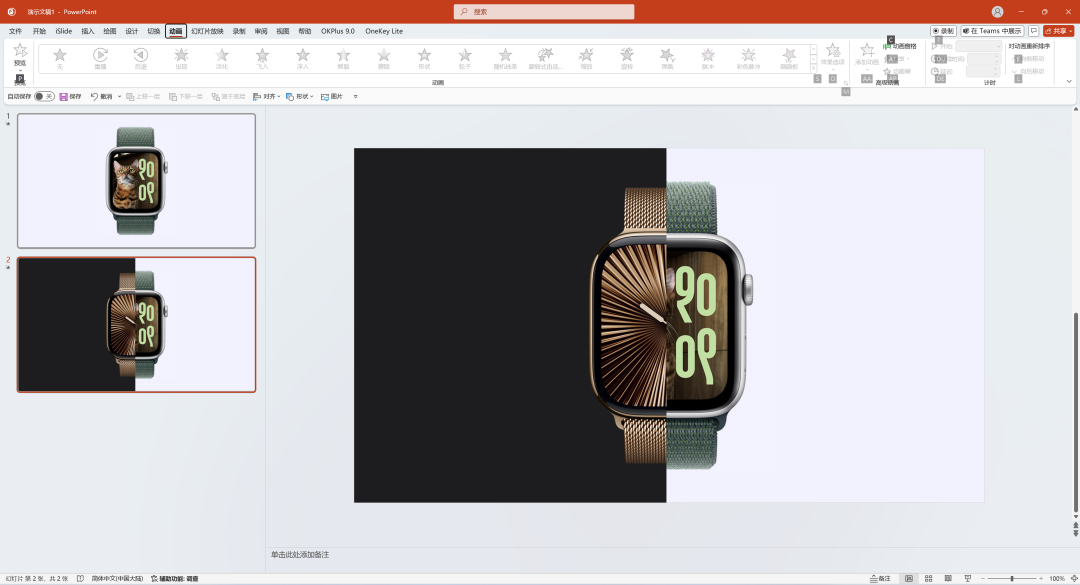Image resolution: width=1080 pixels, height=585 pixels.
Task: Toggle the 自动保存 autosave switch
Action: [44, 96]
